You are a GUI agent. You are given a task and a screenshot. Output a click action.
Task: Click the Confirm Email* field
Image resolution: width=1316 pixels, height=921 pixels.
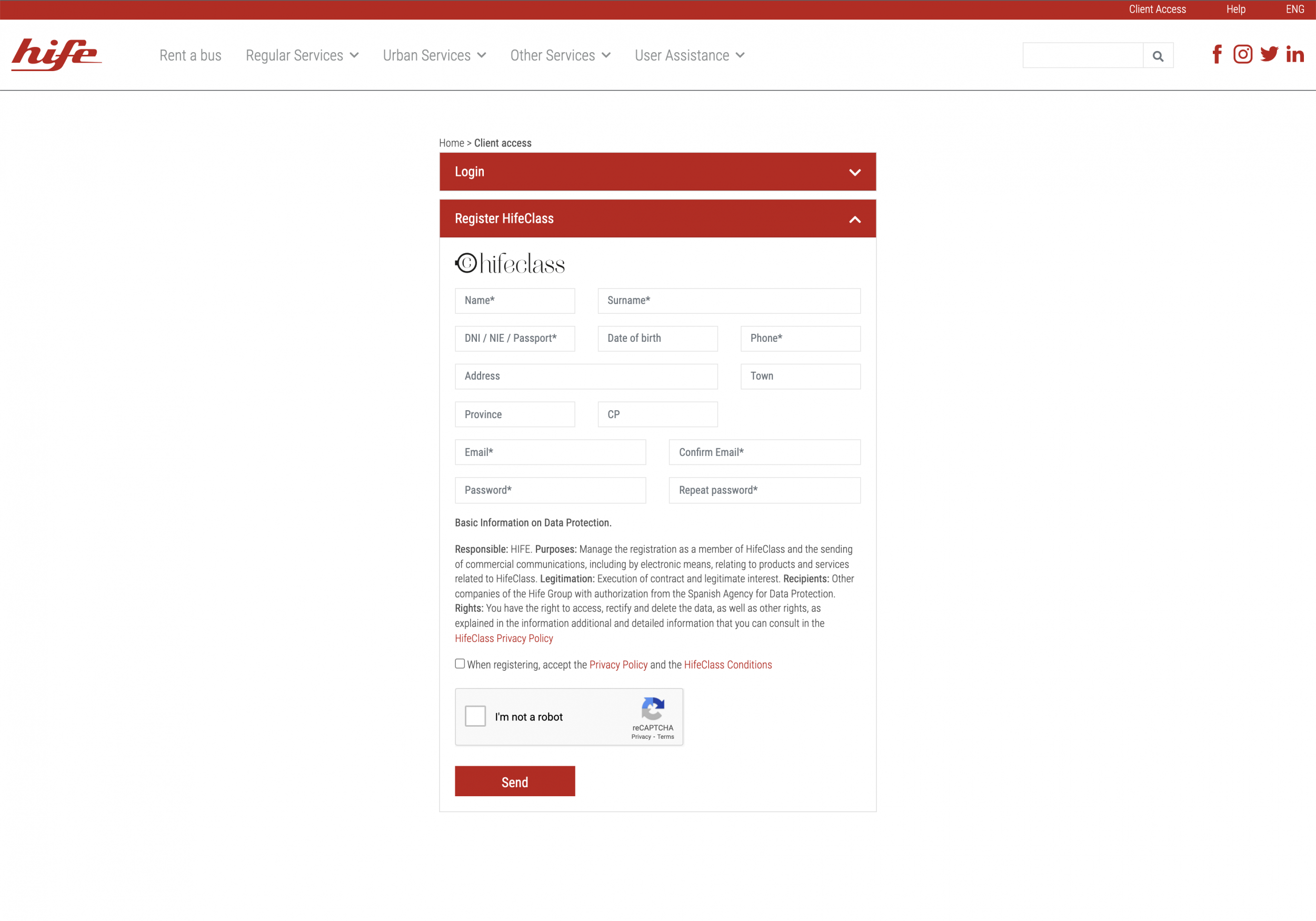coord(765,452)
